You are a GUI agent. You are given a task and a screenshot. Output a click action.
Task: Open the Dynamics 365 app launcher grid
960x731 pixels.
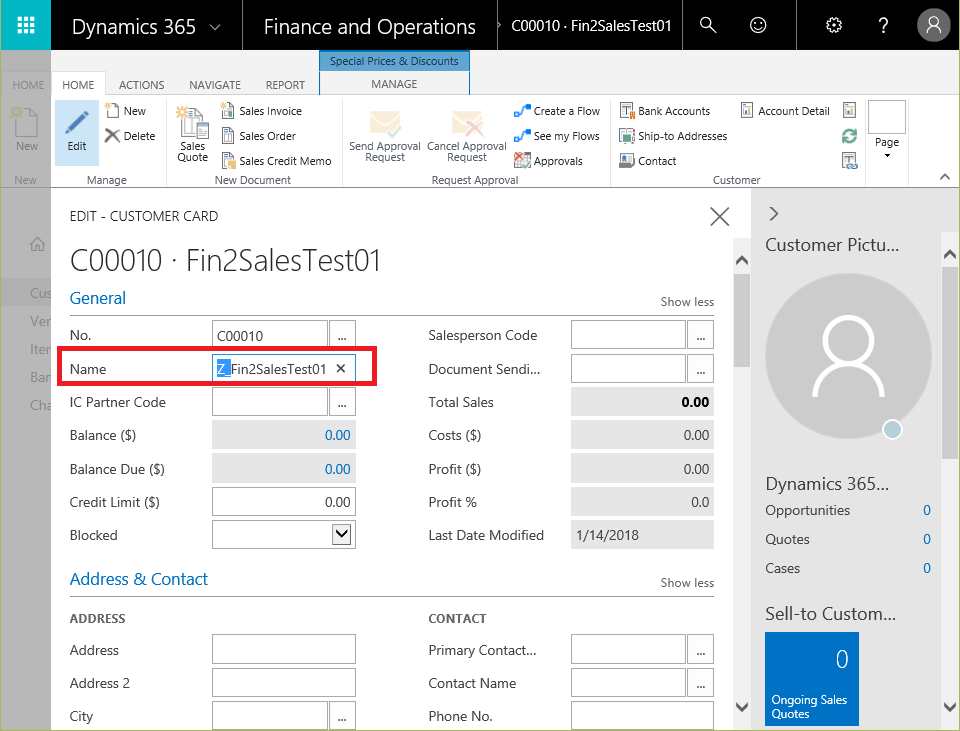[26, 25]
